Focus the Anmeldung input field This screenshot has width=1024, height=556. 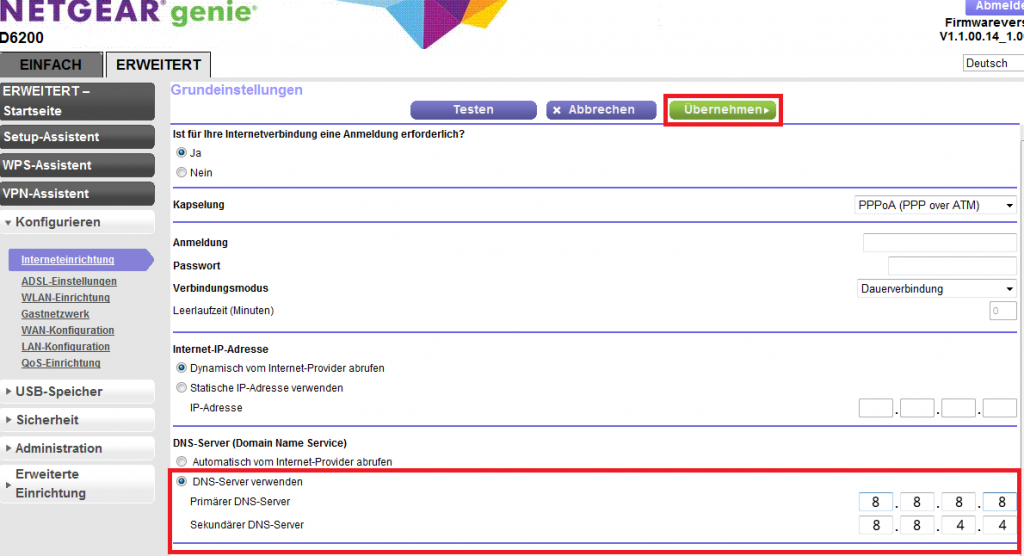(940, 242)
